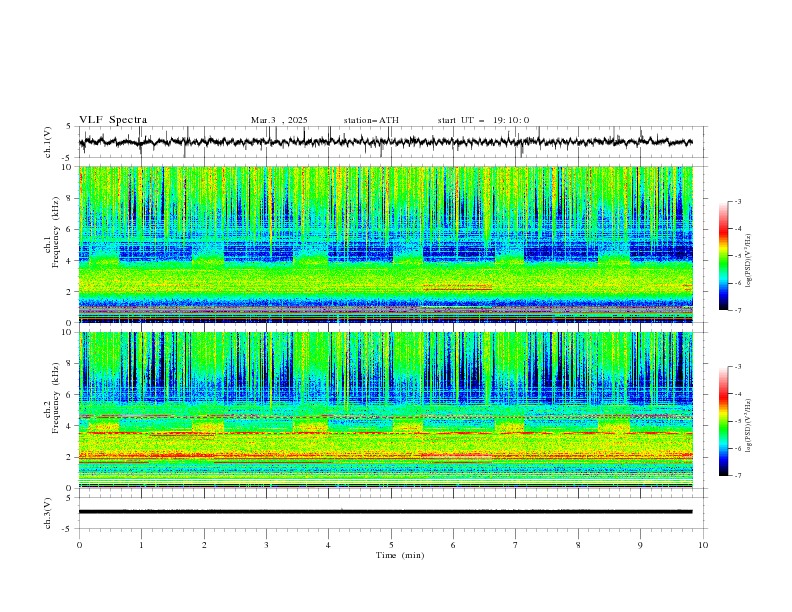
Task: Click the "-3" value on ch.1 color bar
Action: click(738, 201)
